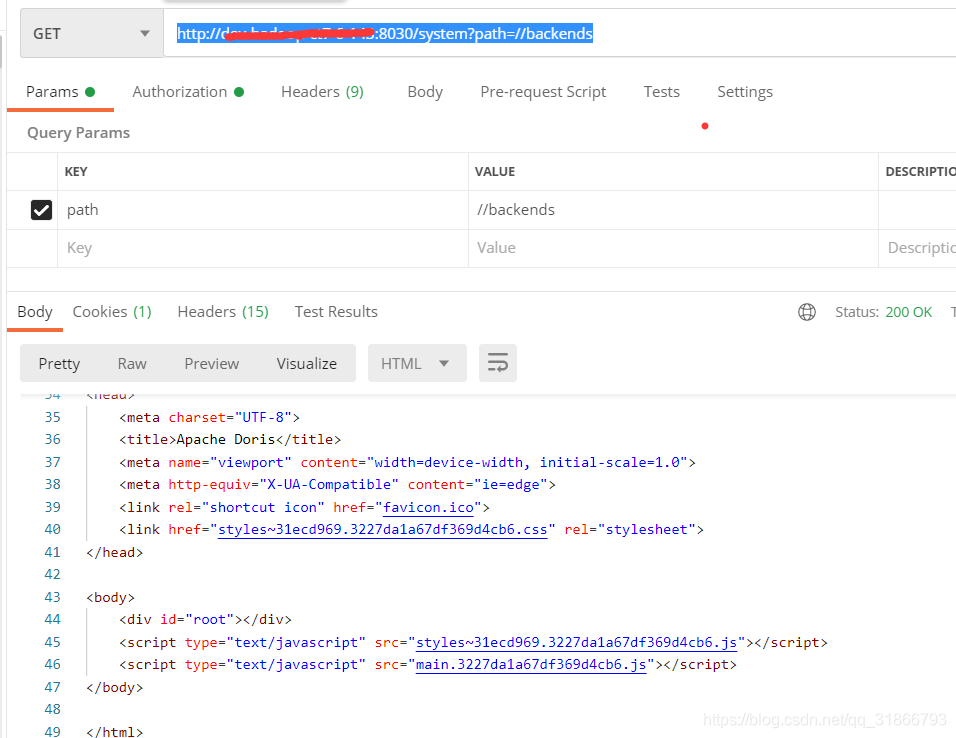This screenshot has width=956, height=738.
Task: Click the favicon.ico link in the response
Action: (x=428, y=507)
